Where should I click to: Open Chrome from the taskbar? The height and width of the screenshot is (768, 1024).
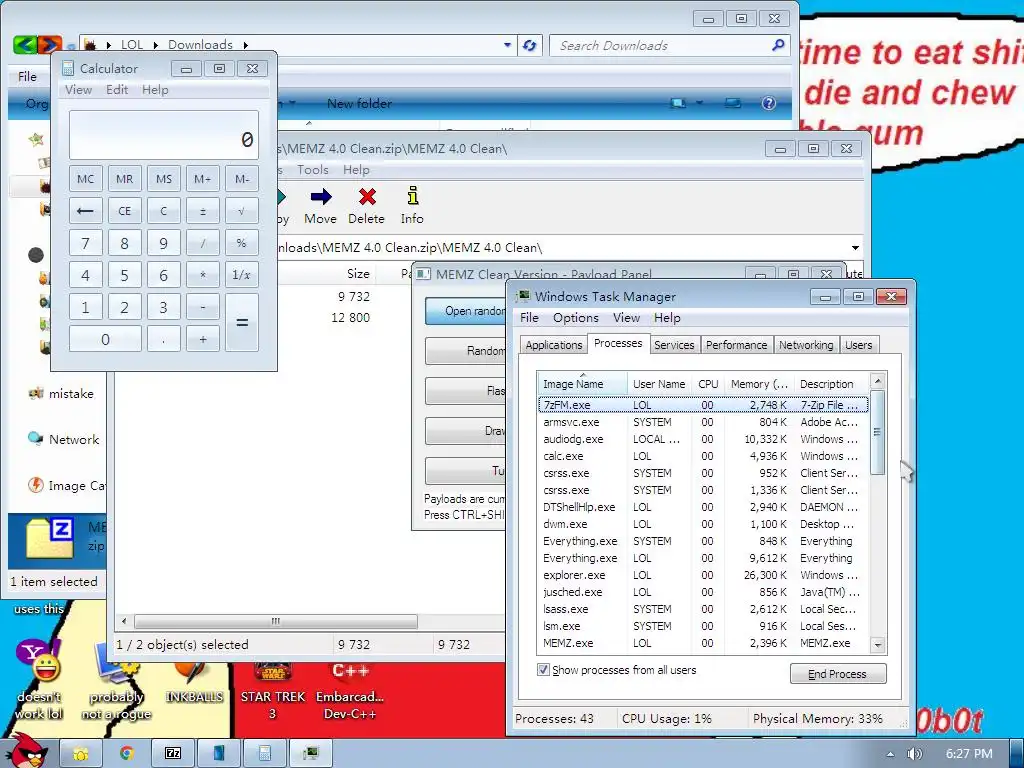click(126, 754)
